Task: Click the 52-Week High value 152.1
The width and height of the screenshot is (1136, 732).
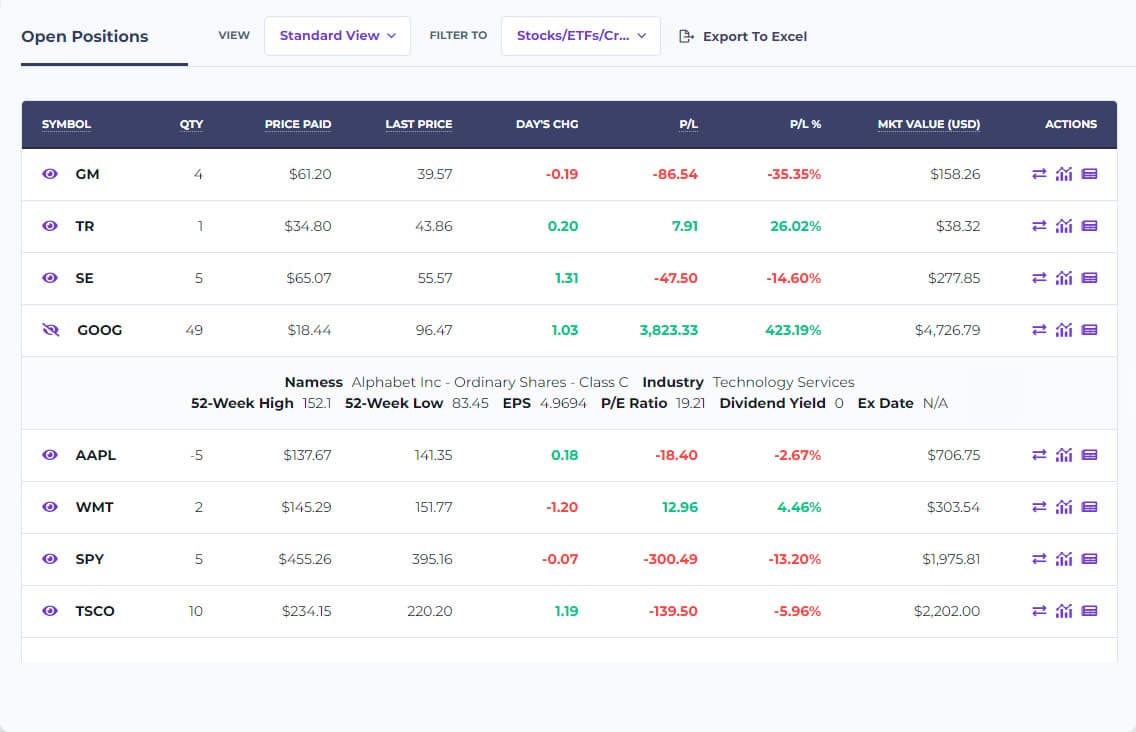Action: pos(317,403)
